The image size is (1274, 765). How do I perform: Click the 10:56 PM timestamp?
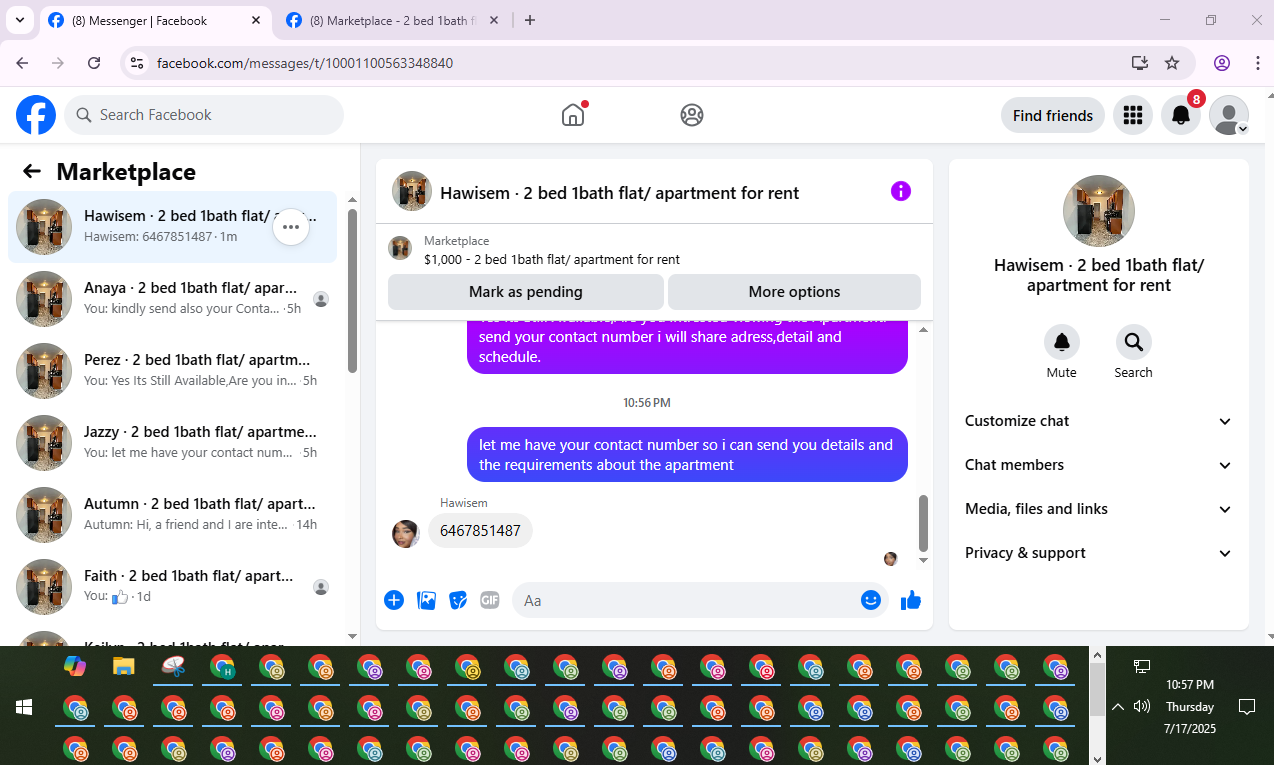pyautogui.click(x=646, y=403)
